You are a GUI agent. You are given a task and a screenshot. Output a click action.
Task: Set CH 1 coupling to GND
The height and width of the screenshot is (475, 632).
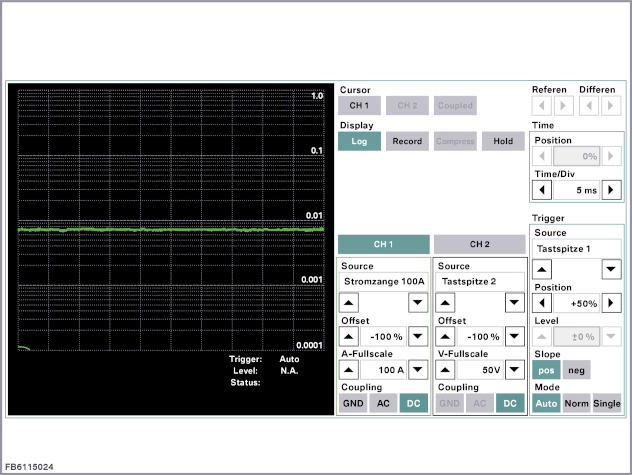pos(353,403)
